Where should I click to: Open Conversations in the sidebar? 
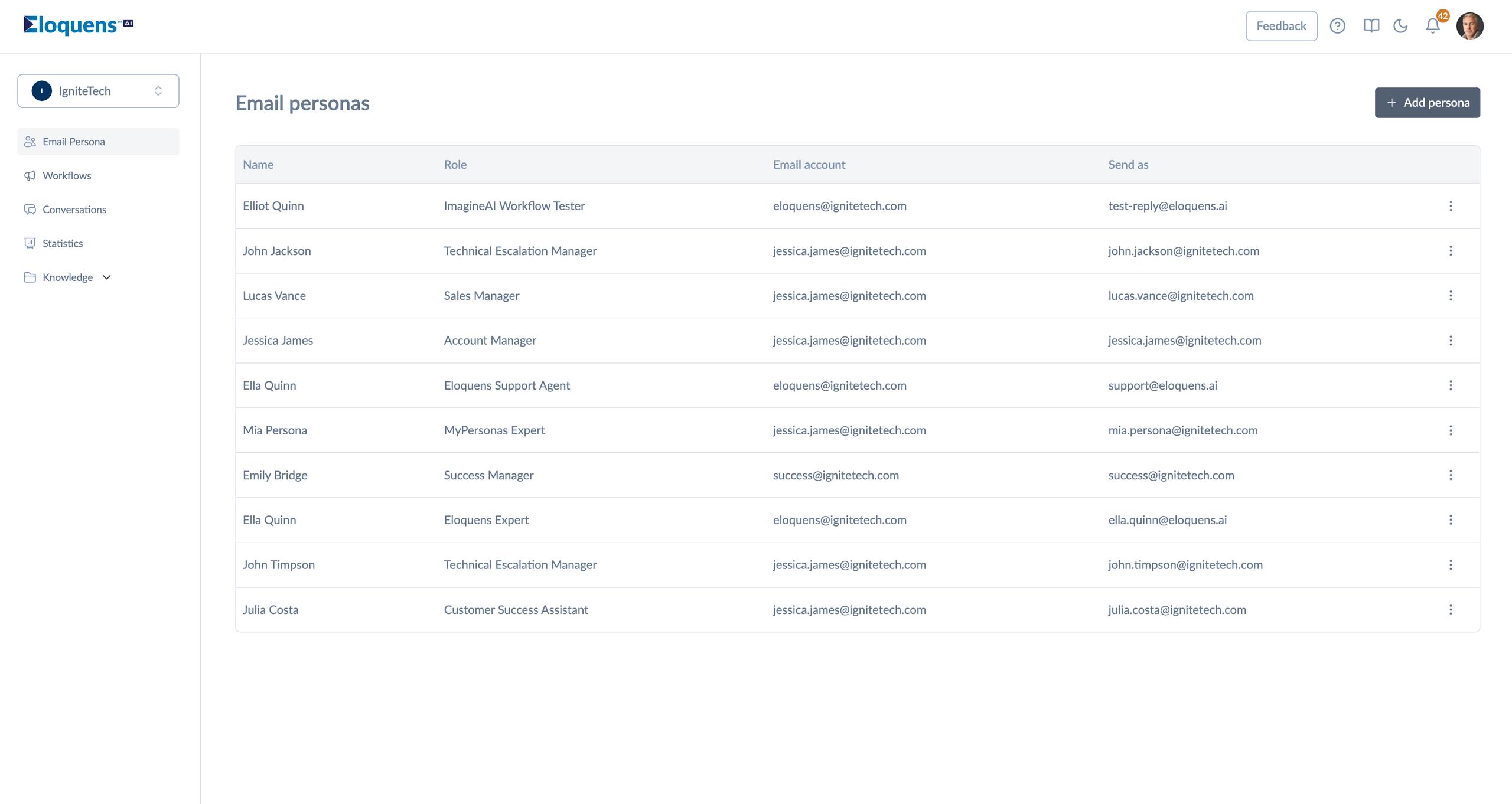74,210
